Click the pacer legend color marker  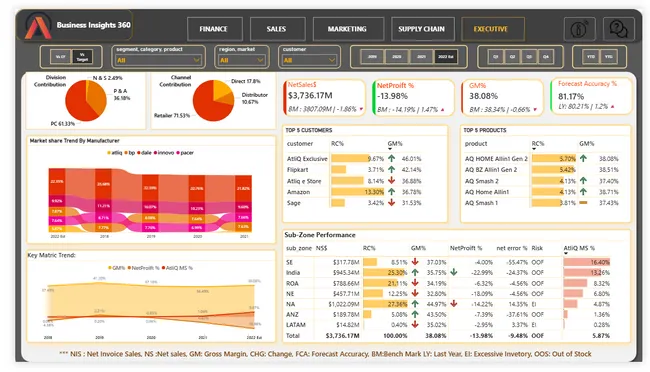tap(178, 153)
